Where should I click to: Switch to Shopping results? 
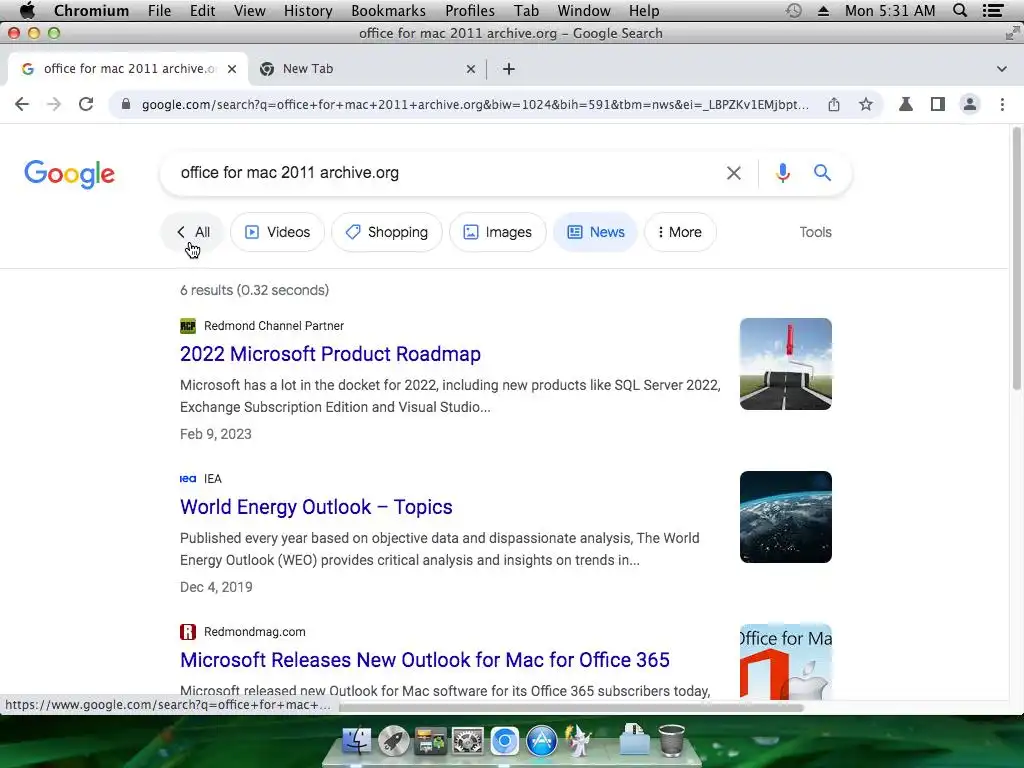tap(387, 232)
